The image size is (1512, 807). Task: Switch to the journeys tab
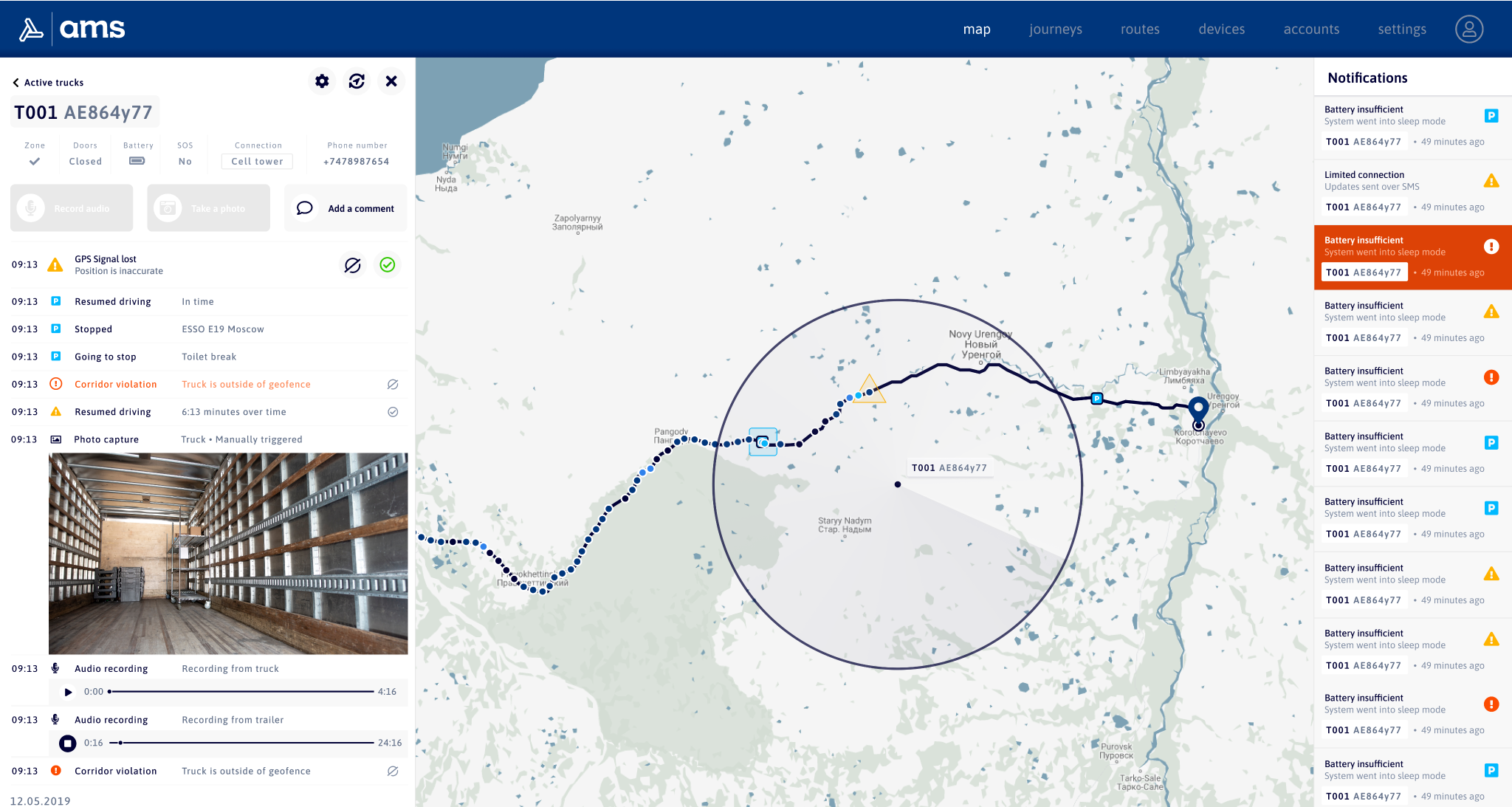[1055, 29]
